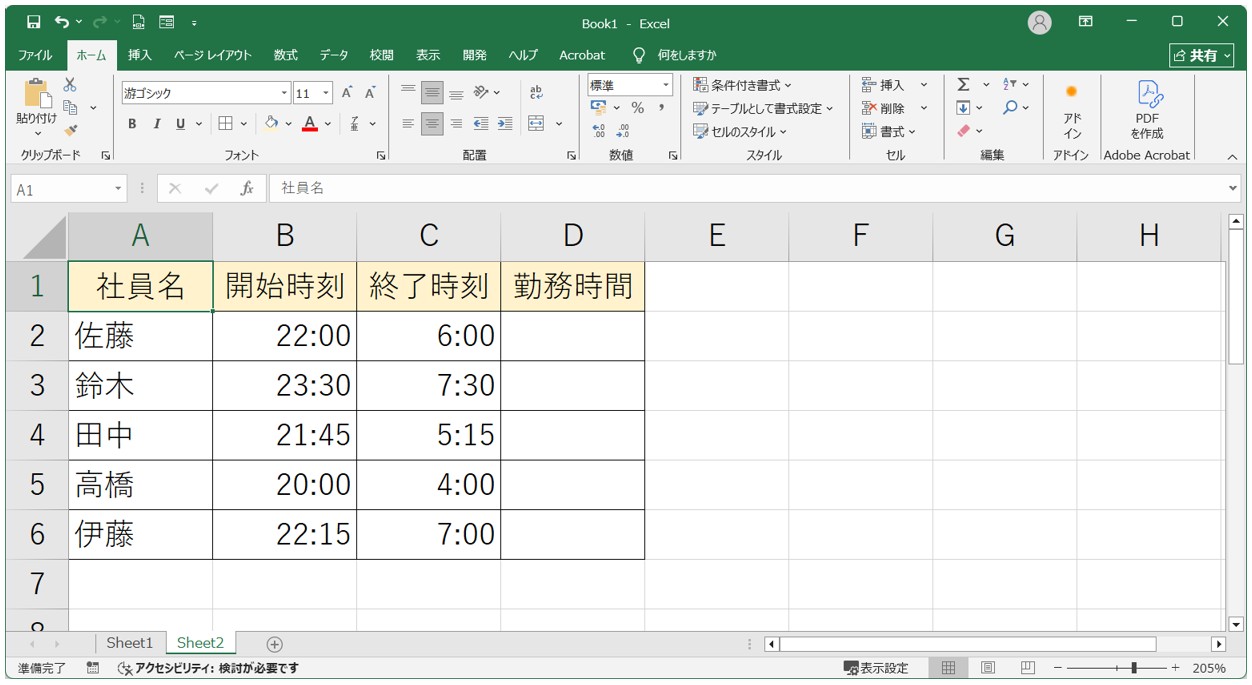Click the orientation (angled text) icon
The width and height of the screenshot is (1252, 685).
click(x=482, y=93)
